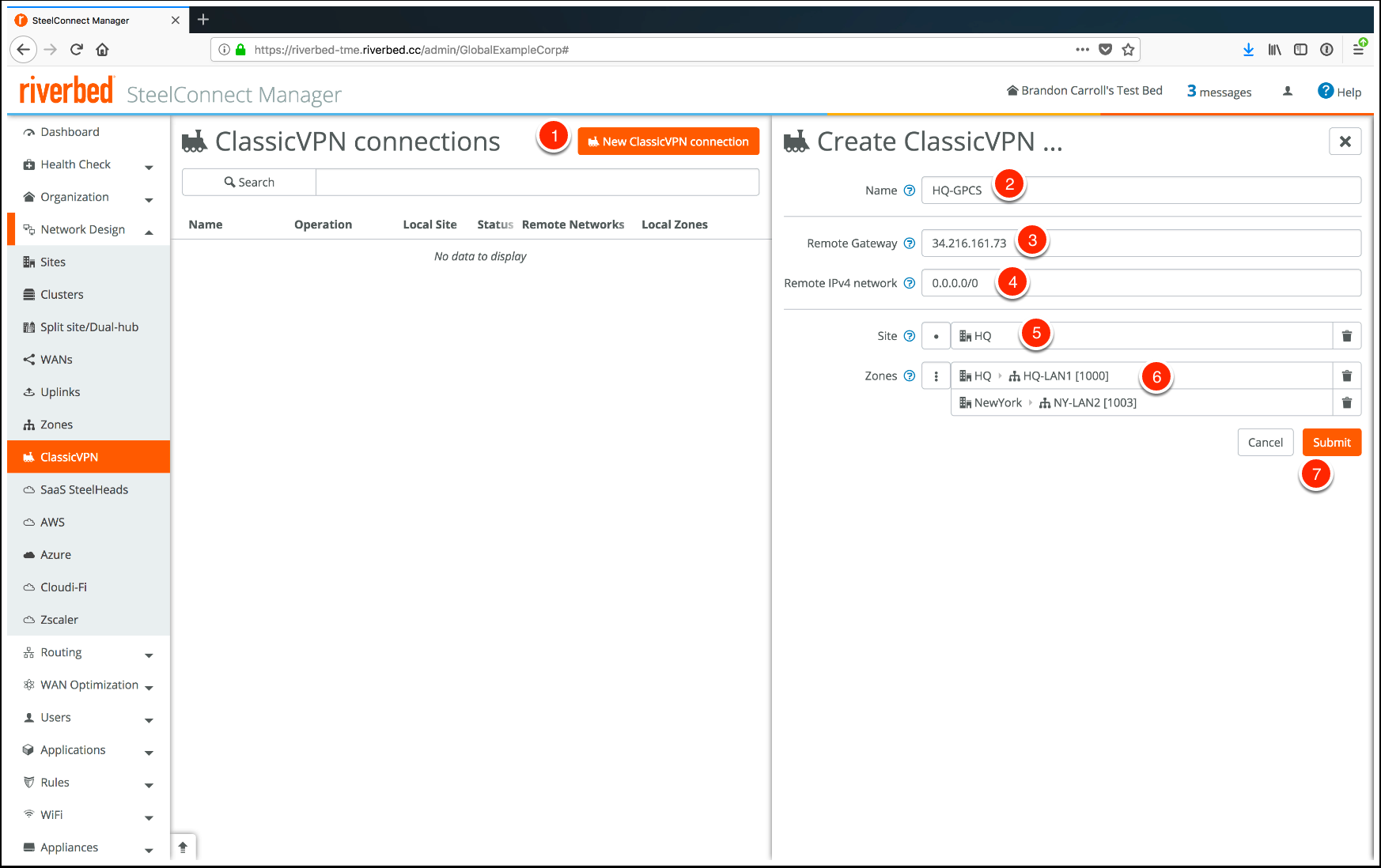Bookmark this page with star icon
This screenshot has width=1381, height=868.
coord(1128,50)
